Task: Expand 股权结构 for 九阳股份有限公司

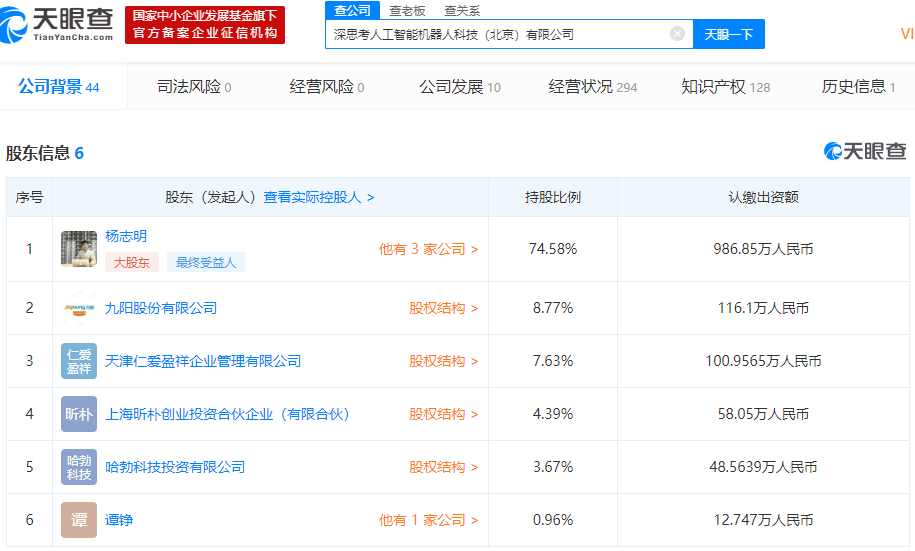Action: 443,308
